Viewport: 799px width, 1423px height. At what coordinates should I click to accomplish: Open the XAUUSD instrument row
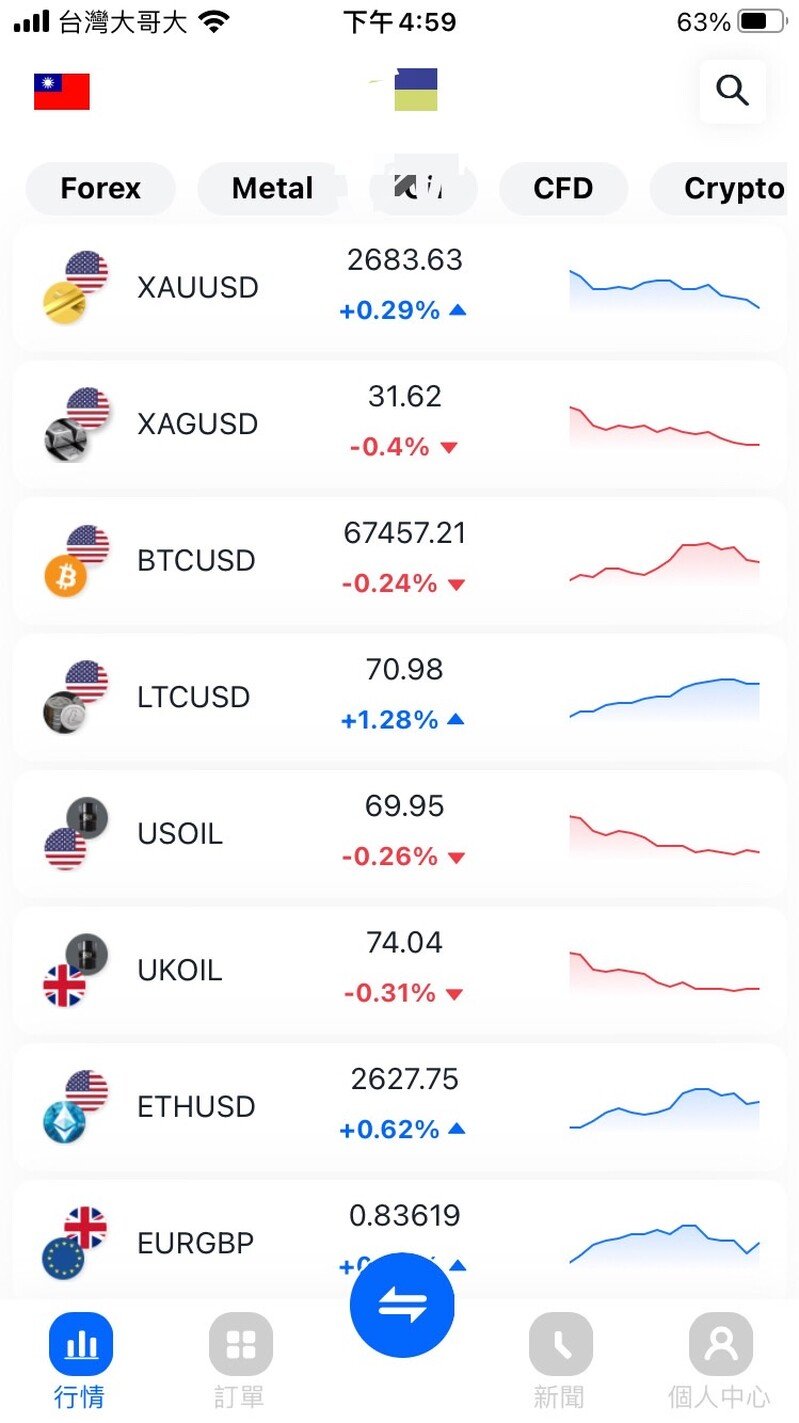[x=400, y=287]
